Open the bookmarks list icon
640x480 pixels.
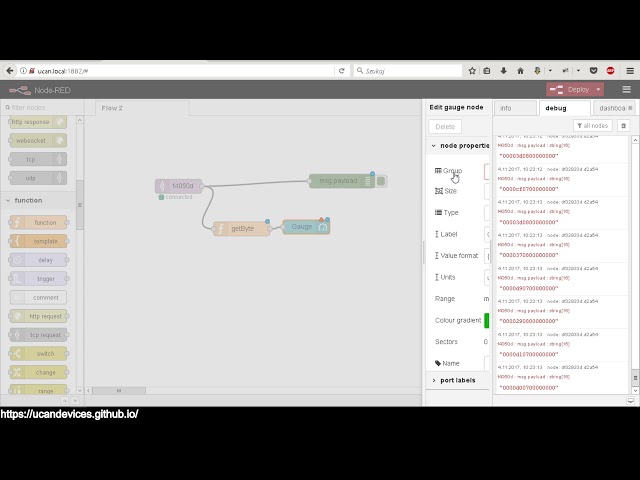[x=487, y=71]
